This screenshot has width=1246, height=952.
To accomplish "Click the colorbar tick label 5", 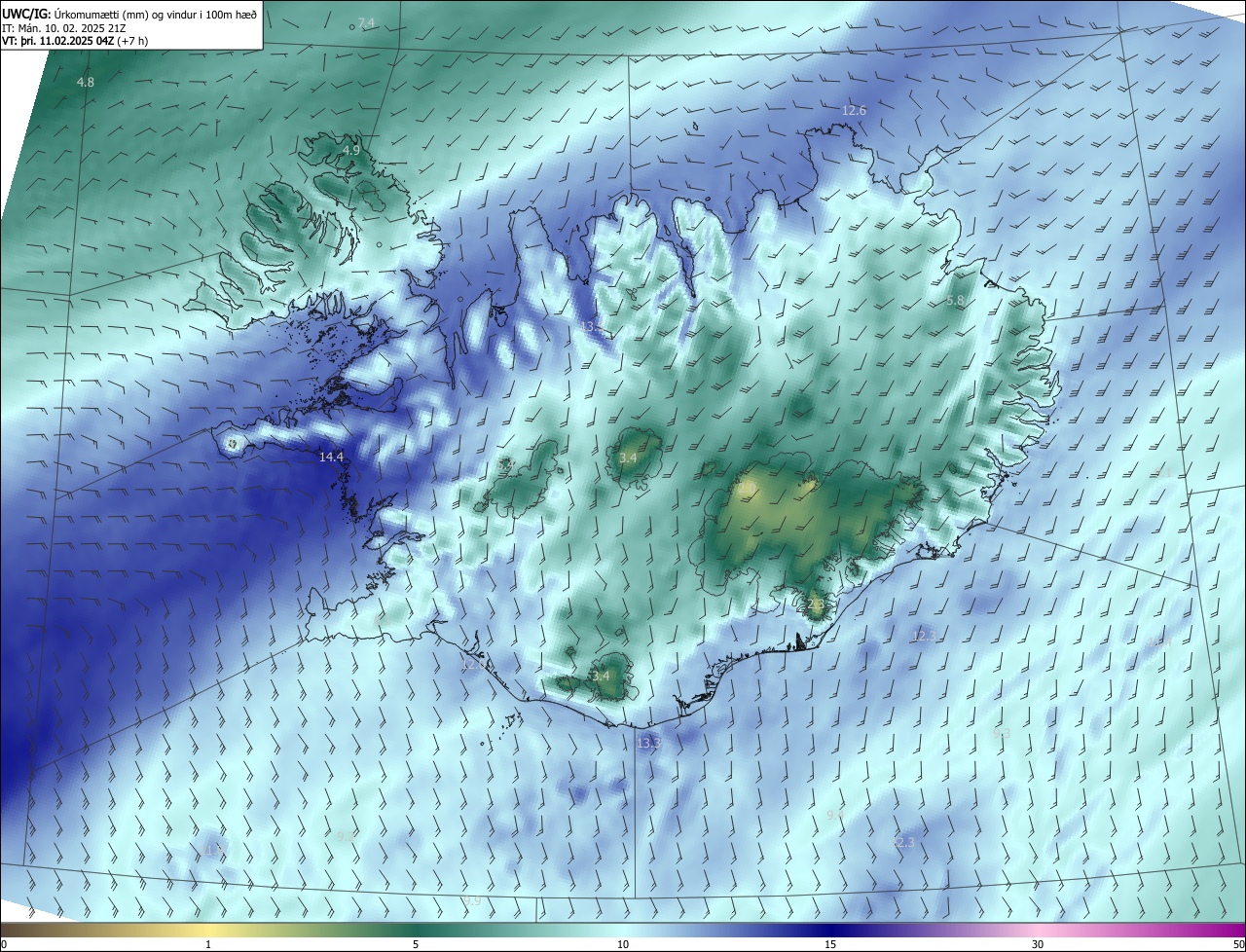I will point(416,944).
